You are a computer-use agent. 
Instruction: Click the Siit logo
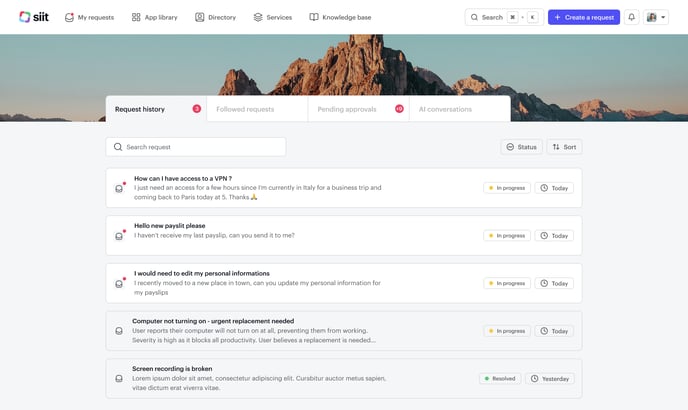34,17
